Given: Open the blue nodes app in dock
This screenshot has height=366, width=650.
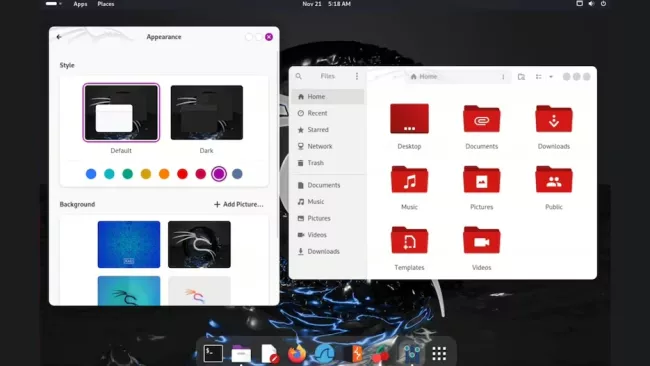Looking at the screenshot, I should (411, 354).
